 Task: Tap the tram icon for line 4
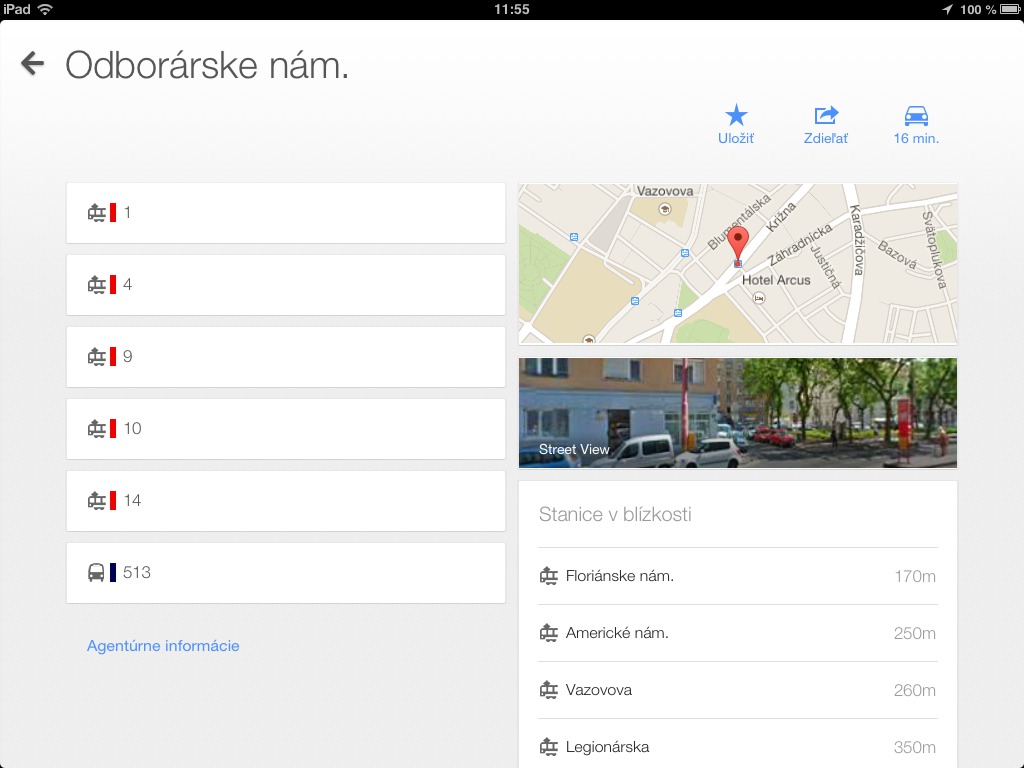(97, 285)
